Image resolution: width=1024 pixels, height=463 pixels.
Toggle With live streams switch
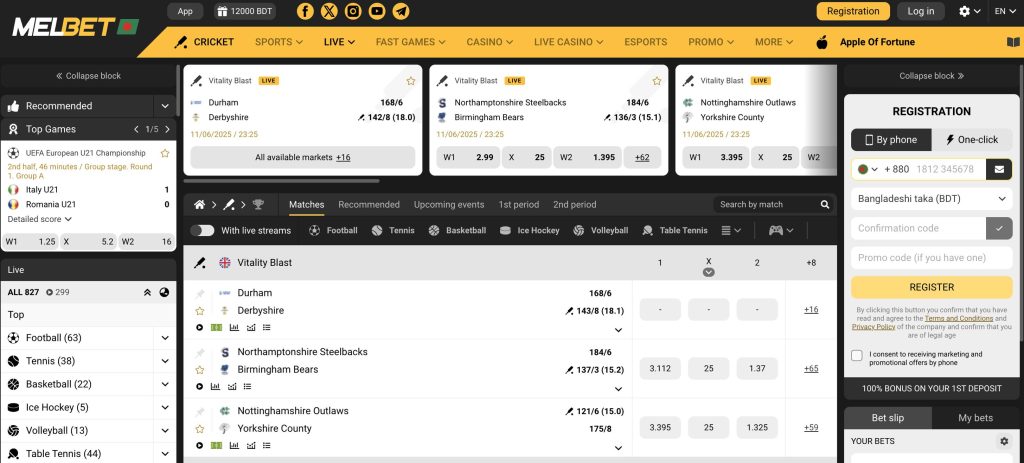tap(202, 231)
